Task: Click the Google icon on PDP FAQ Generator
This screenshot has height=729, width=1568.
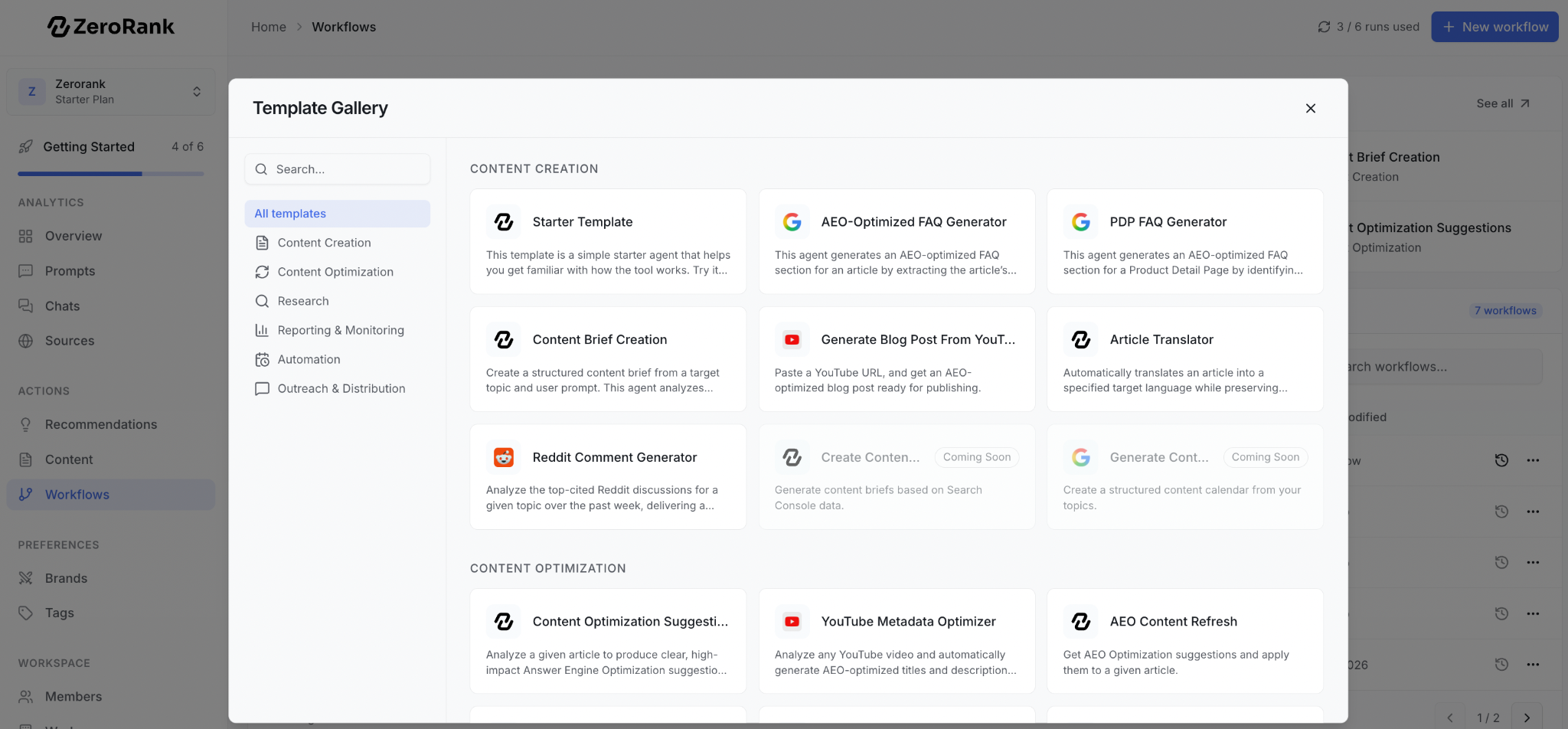Action: [1080, 222]
